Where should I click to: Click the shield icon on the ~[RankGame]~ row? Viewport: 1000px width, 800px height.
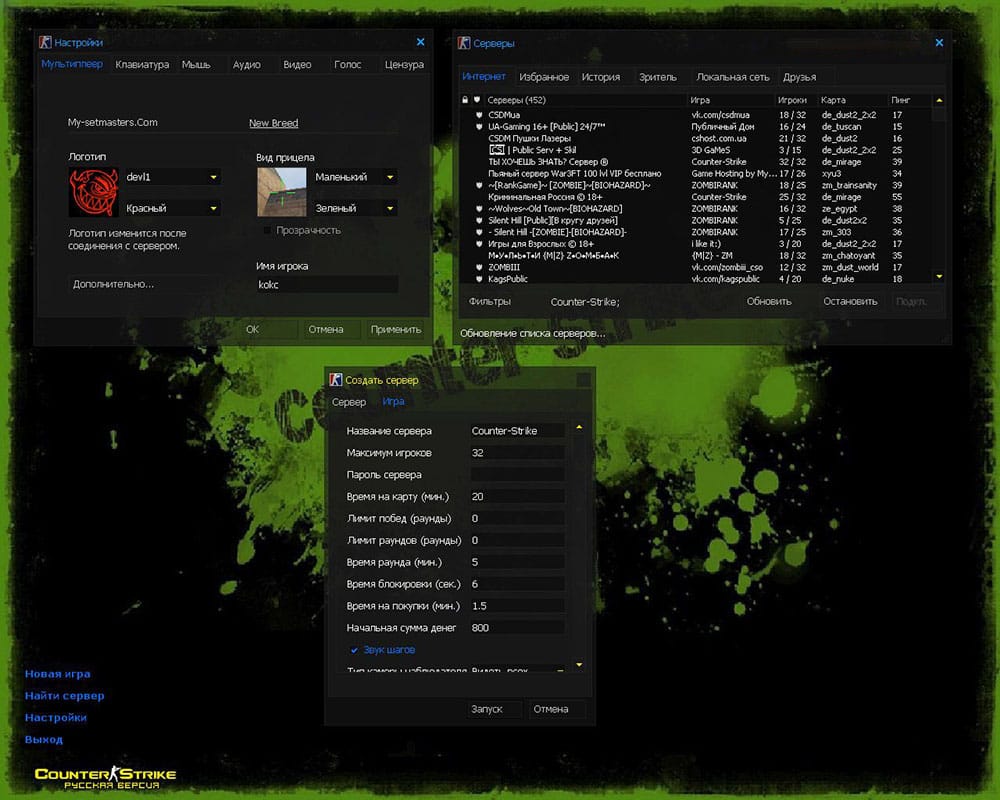click(x=479, y=185)
